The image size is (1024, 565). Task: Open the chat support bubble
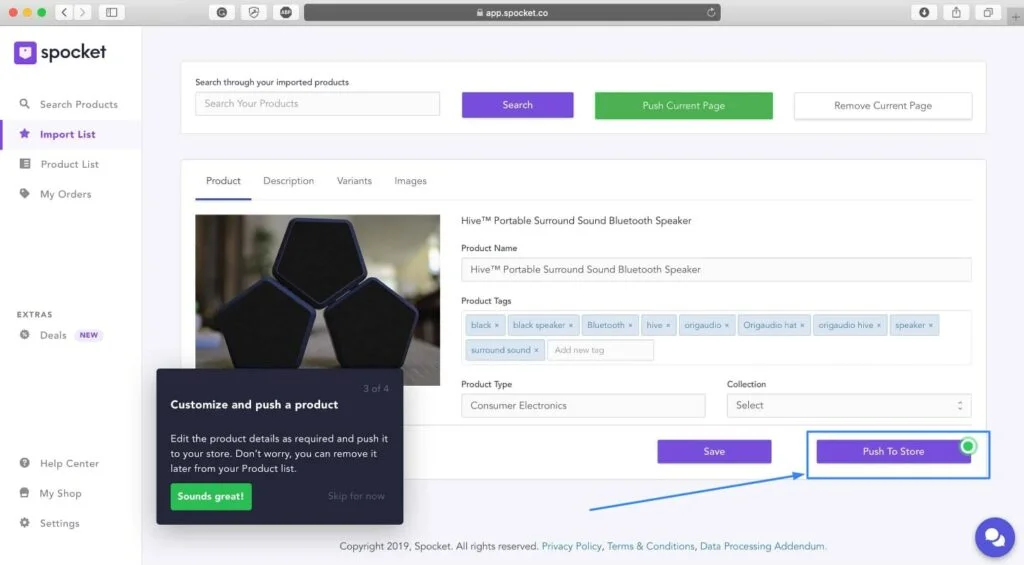coord(994,537)
